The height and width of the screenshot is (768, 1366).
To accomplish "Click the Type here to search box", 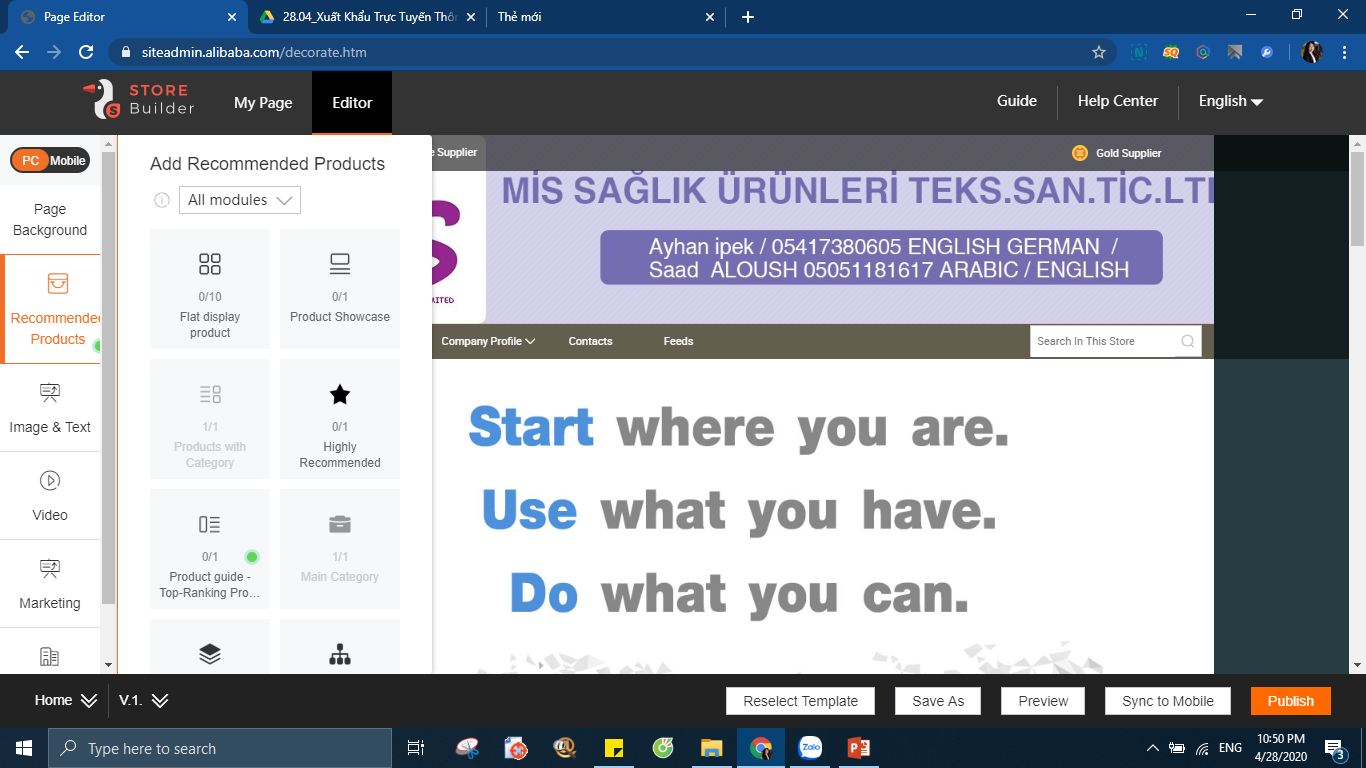I will tap(220, 748).
